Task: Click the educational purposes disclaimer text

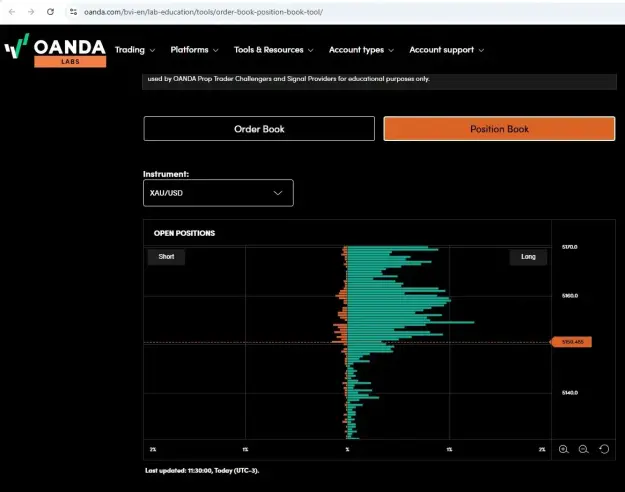Action: click(289, 79)
